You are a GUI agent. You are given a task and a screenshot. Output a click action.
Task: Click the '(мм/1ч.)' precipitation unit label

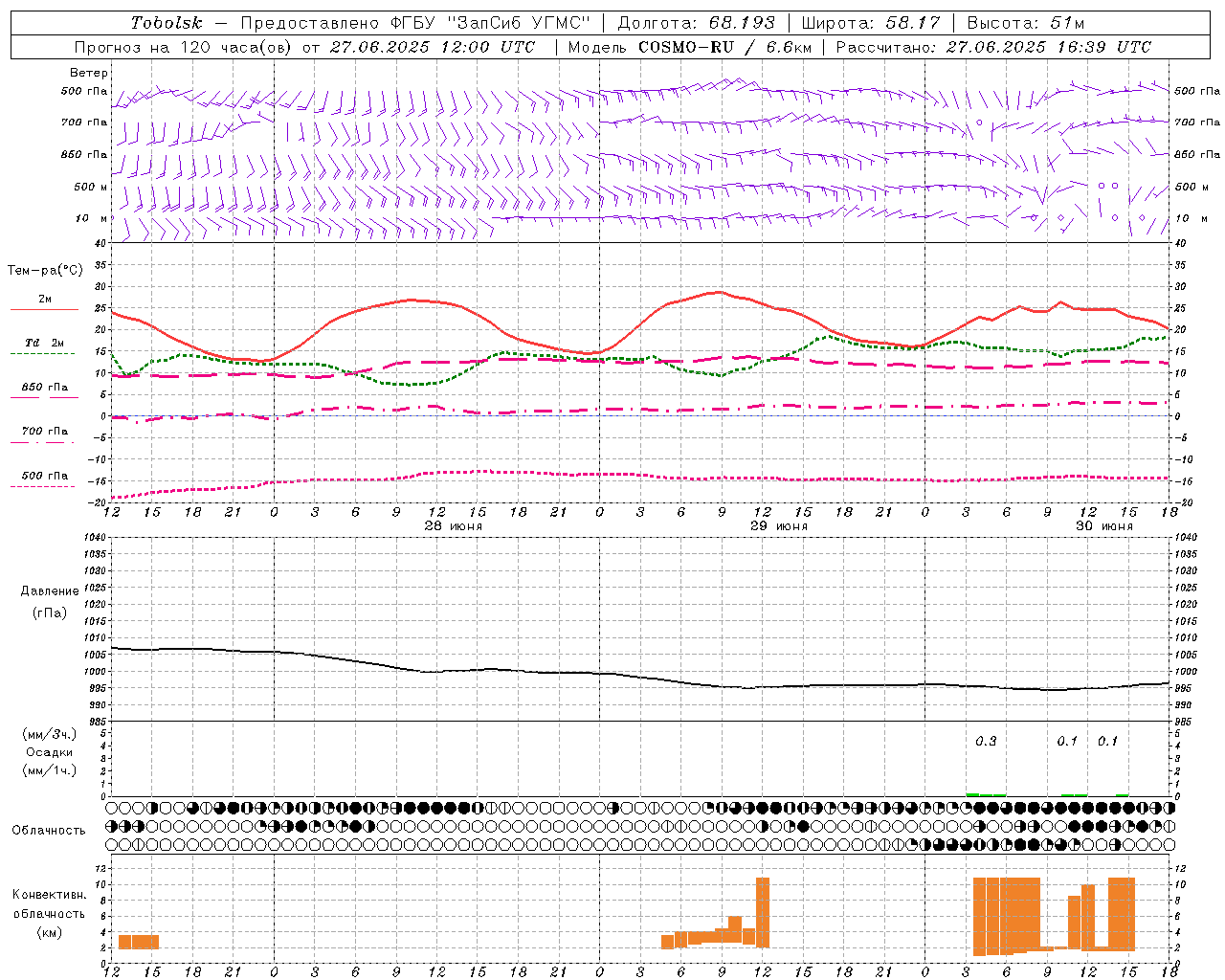coord(50,770)
